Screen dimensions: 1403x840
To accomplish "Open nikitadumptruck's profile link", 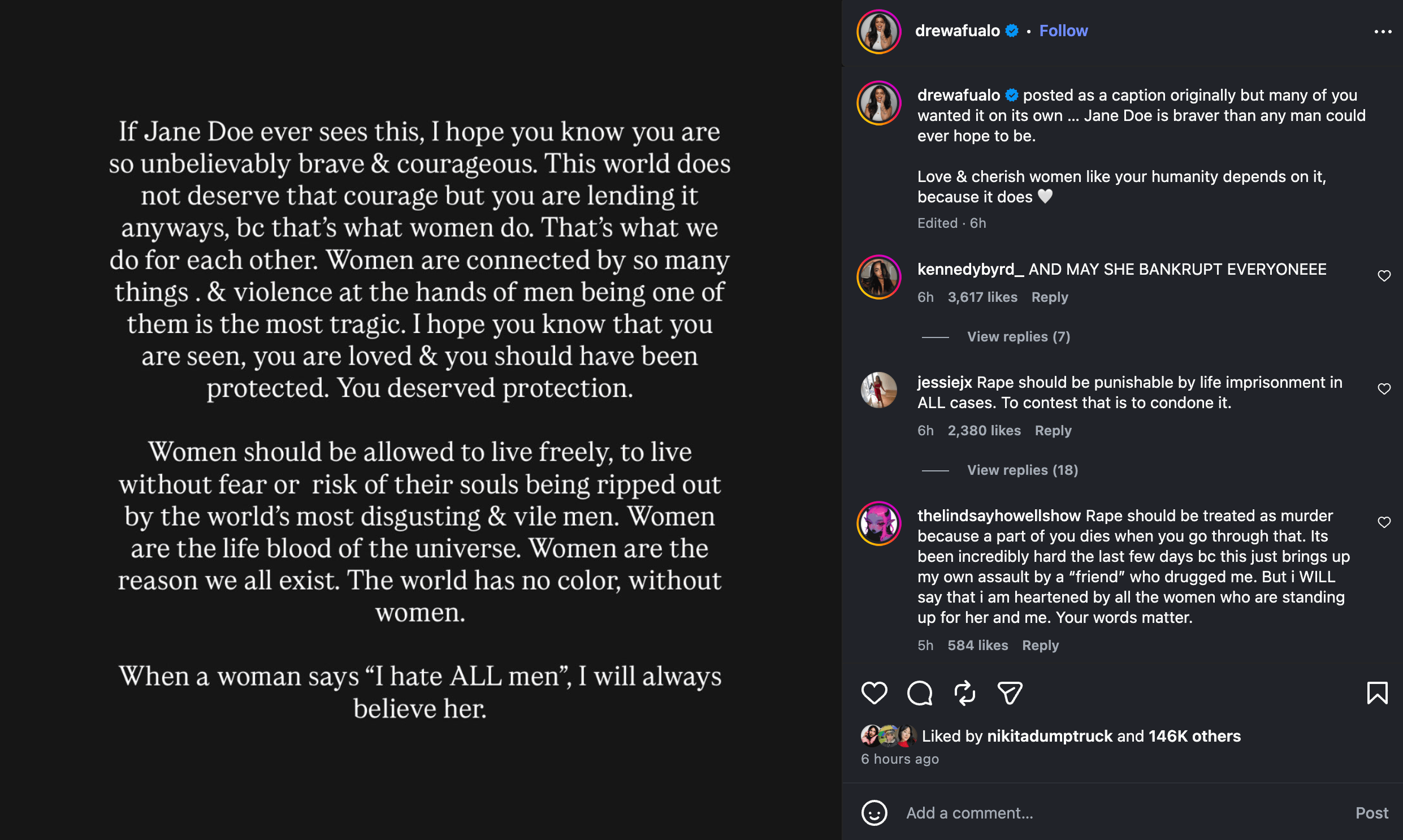I will (x=1049, y=736).
